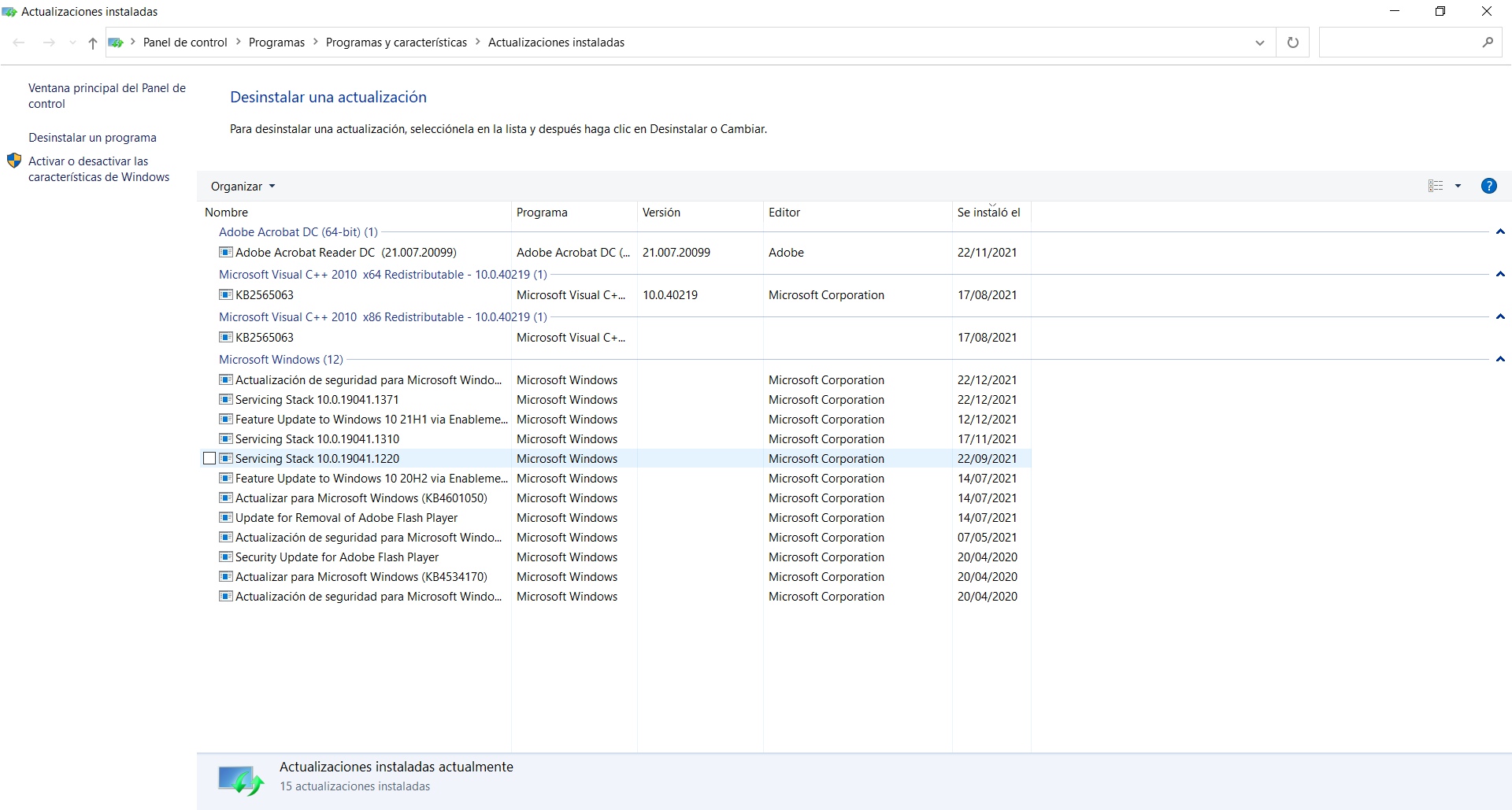Select Actualizar para Microsoft Windows (KB4534170)
1512x810 pixels.
pos(614,577)
